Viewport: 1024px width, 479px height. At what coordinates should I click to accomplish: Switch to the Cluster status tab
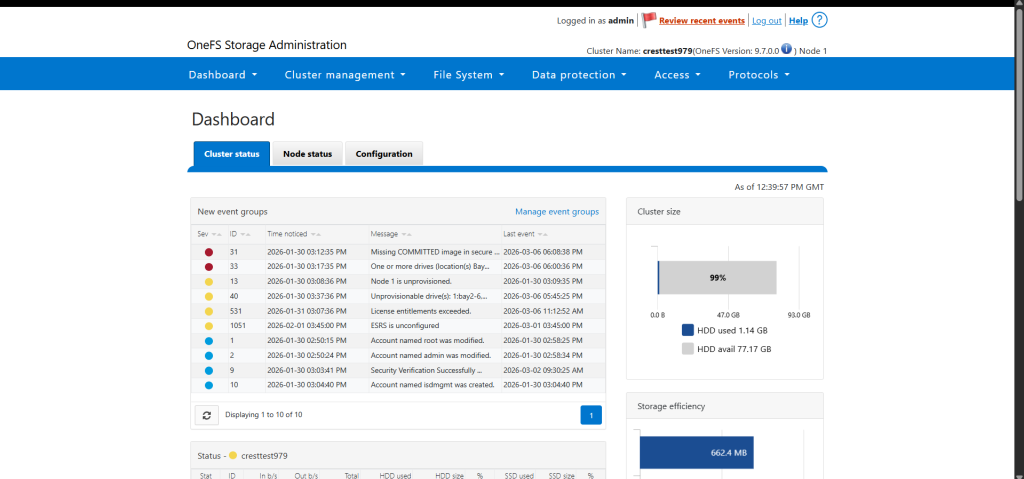232,154
